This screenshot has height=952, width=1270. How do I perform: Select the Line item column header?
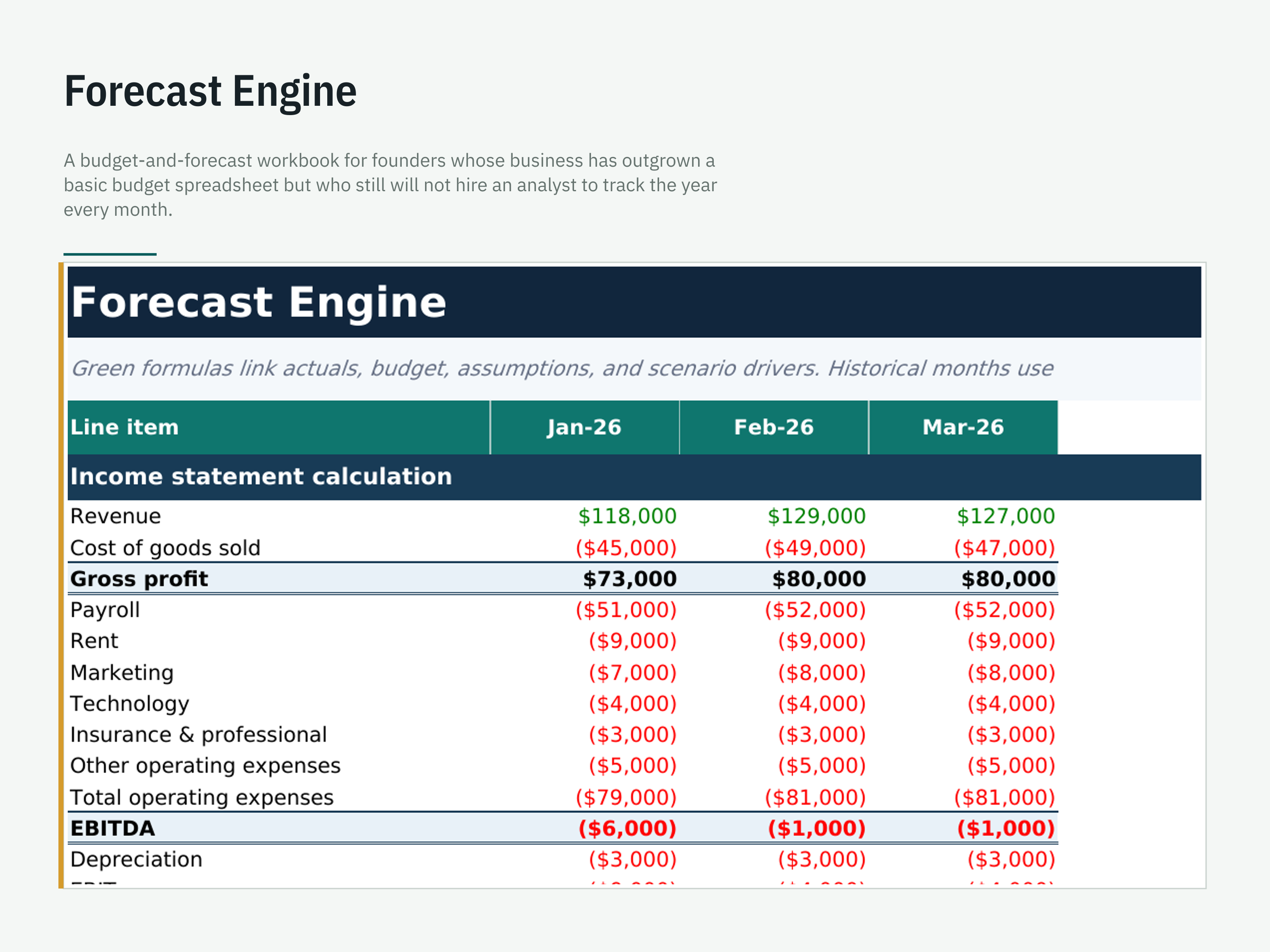point(279,427)
